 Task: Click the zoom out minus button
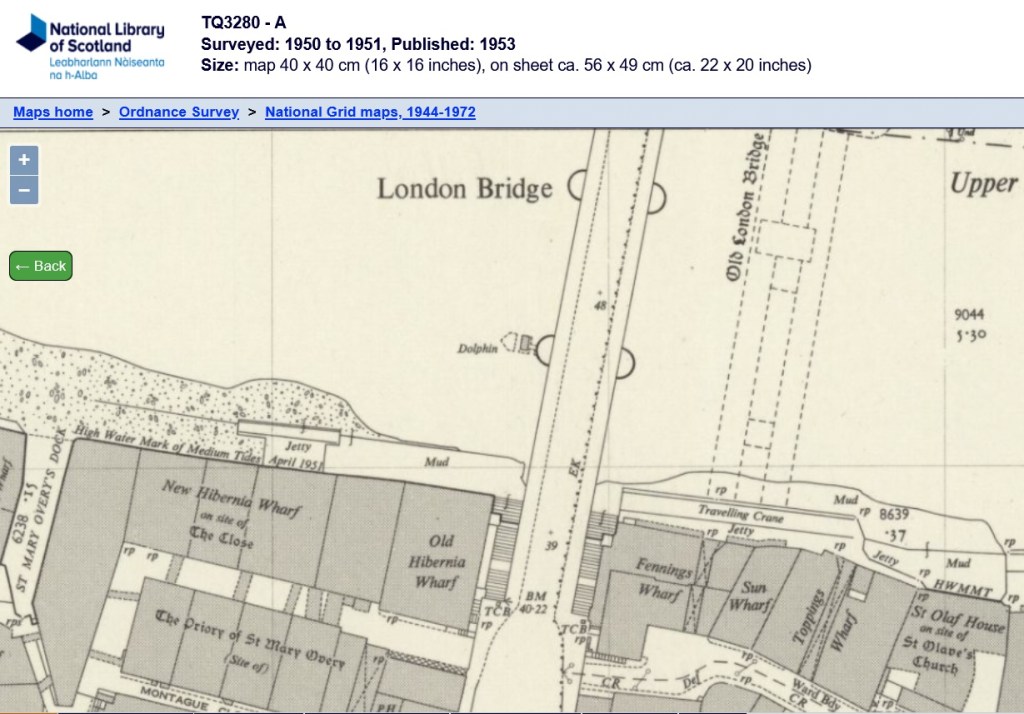(24, 190)
